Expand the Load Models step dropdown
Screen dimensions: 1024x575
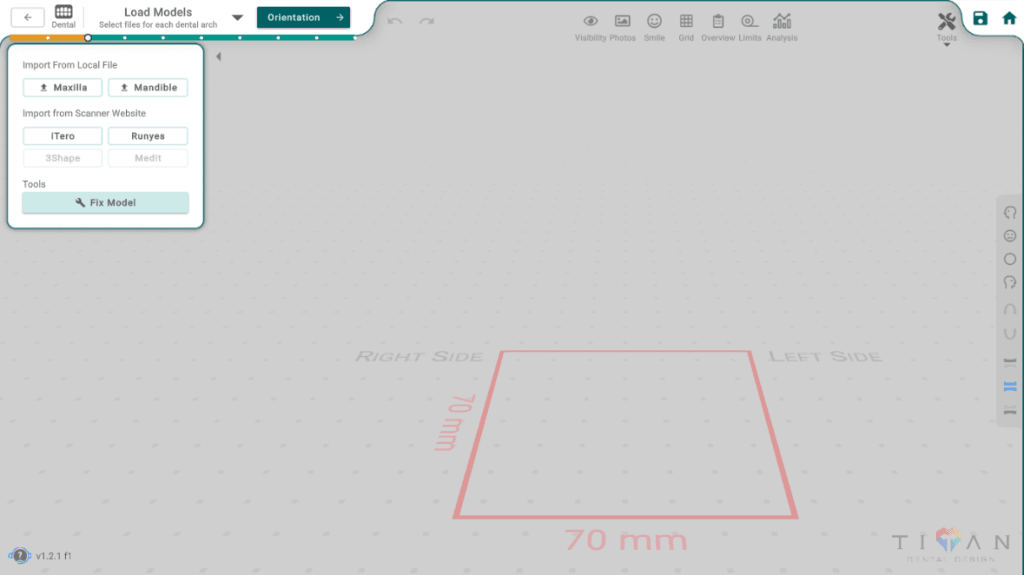point(238,18)
